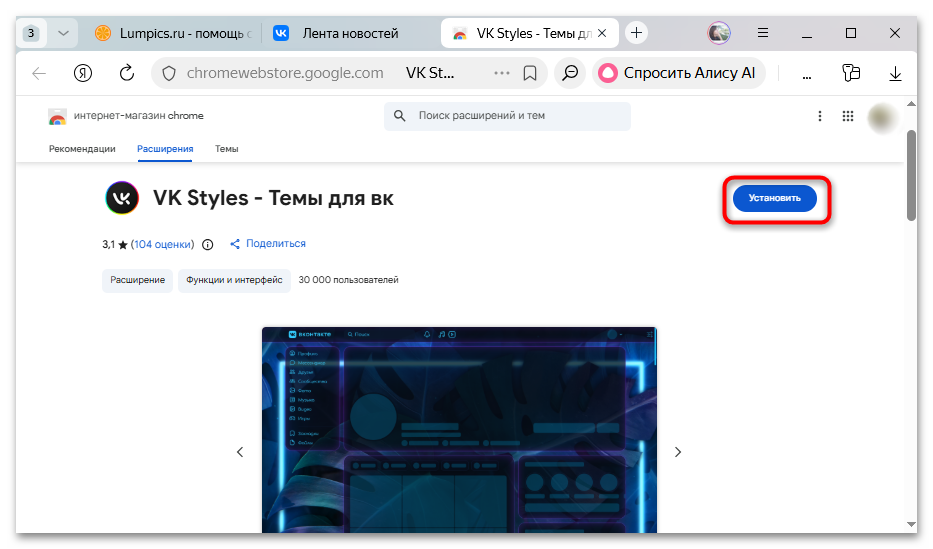Open the 104 оценки ratings link
The image size is (933, 549).
[x=162, y=244]
